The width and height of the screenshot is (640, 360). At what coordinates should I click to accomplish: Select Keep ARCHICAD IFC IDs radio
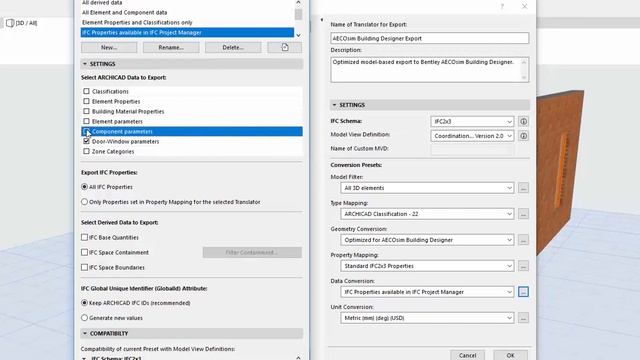(x=84, y=303)
